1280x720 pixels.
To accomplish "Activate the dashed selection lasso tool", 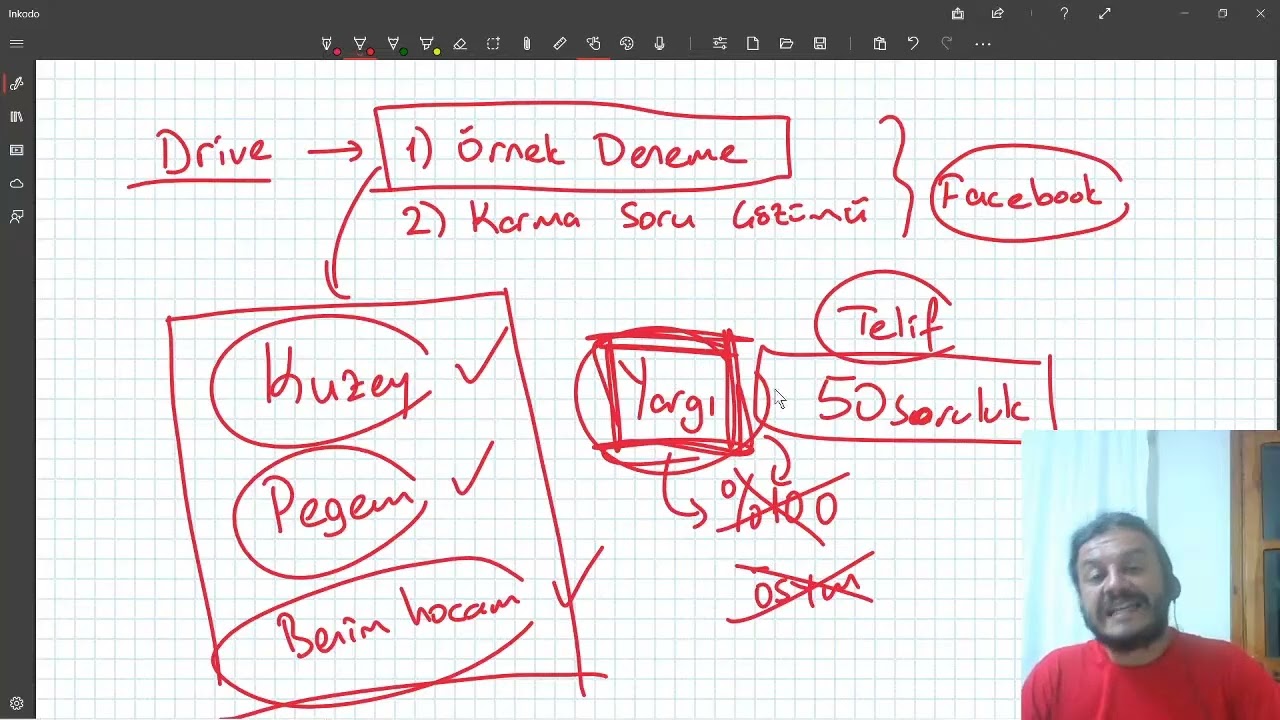I will 493,44.
